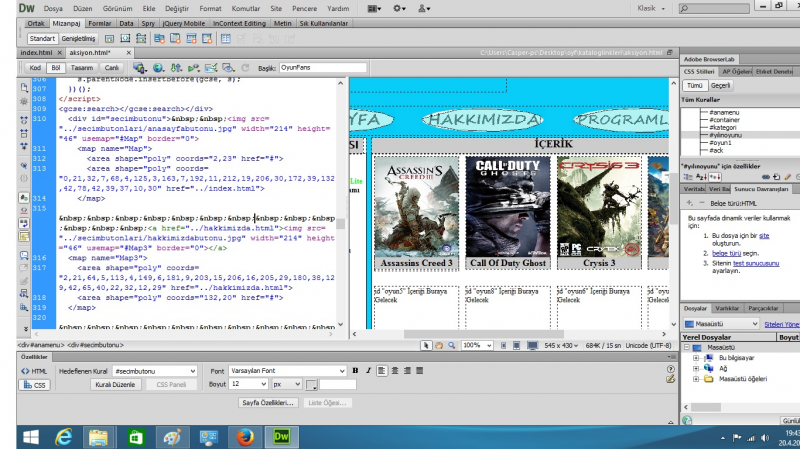800x449 pixels.
Task: Open the Klasik workspace switcher
Action: pos(651,8)
